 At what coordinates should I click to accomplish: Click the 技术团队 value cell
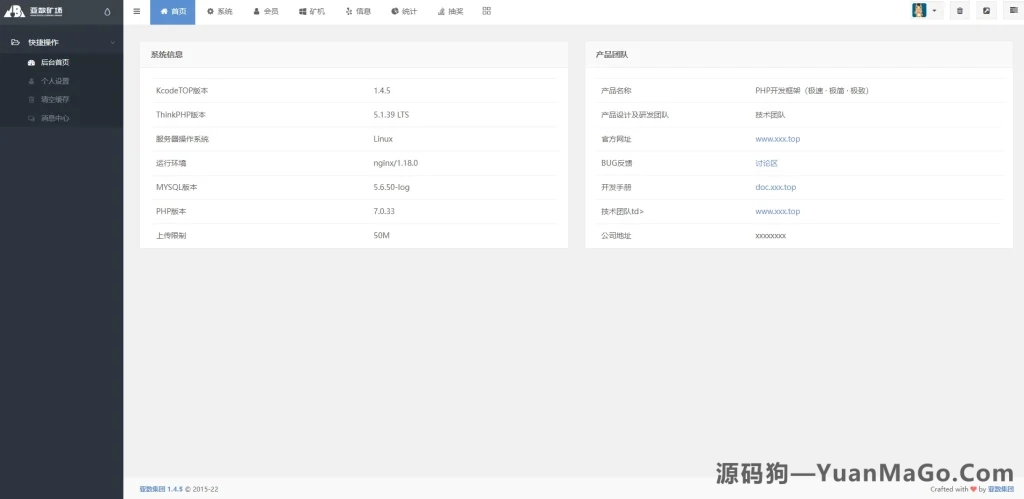click(x=770, y=115)
